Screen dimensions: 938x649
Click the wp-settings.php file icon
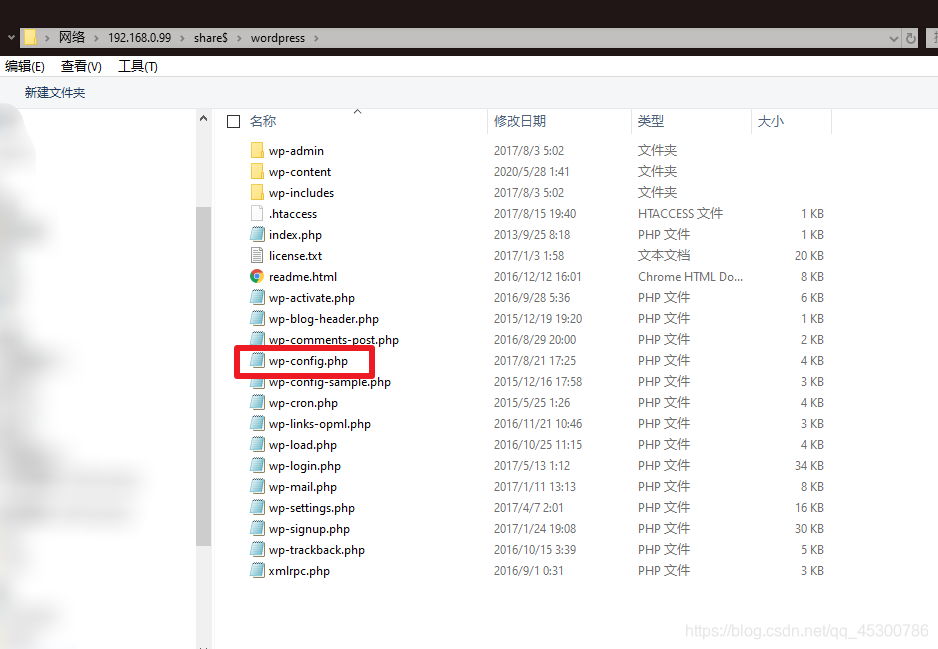[257, 507]
